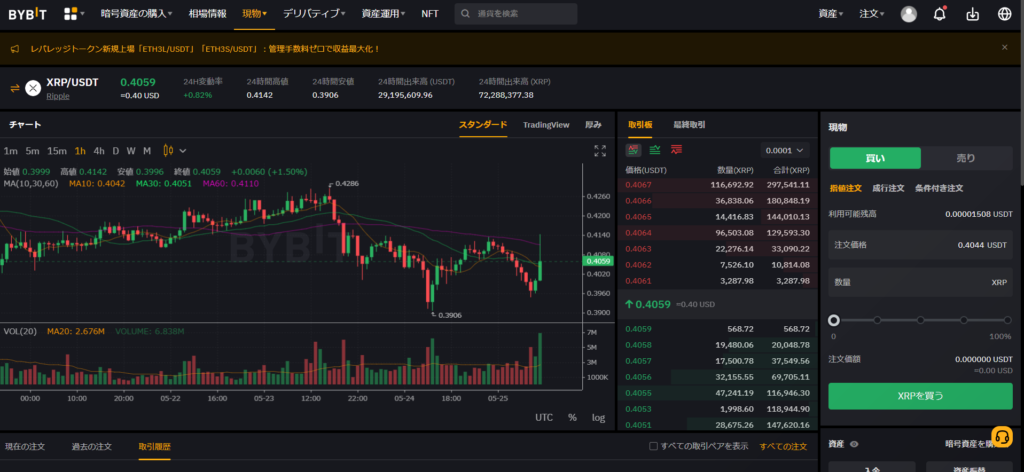Click the Bybit logo
Screen dimensions: 1024x472
[x=27, y=14]
